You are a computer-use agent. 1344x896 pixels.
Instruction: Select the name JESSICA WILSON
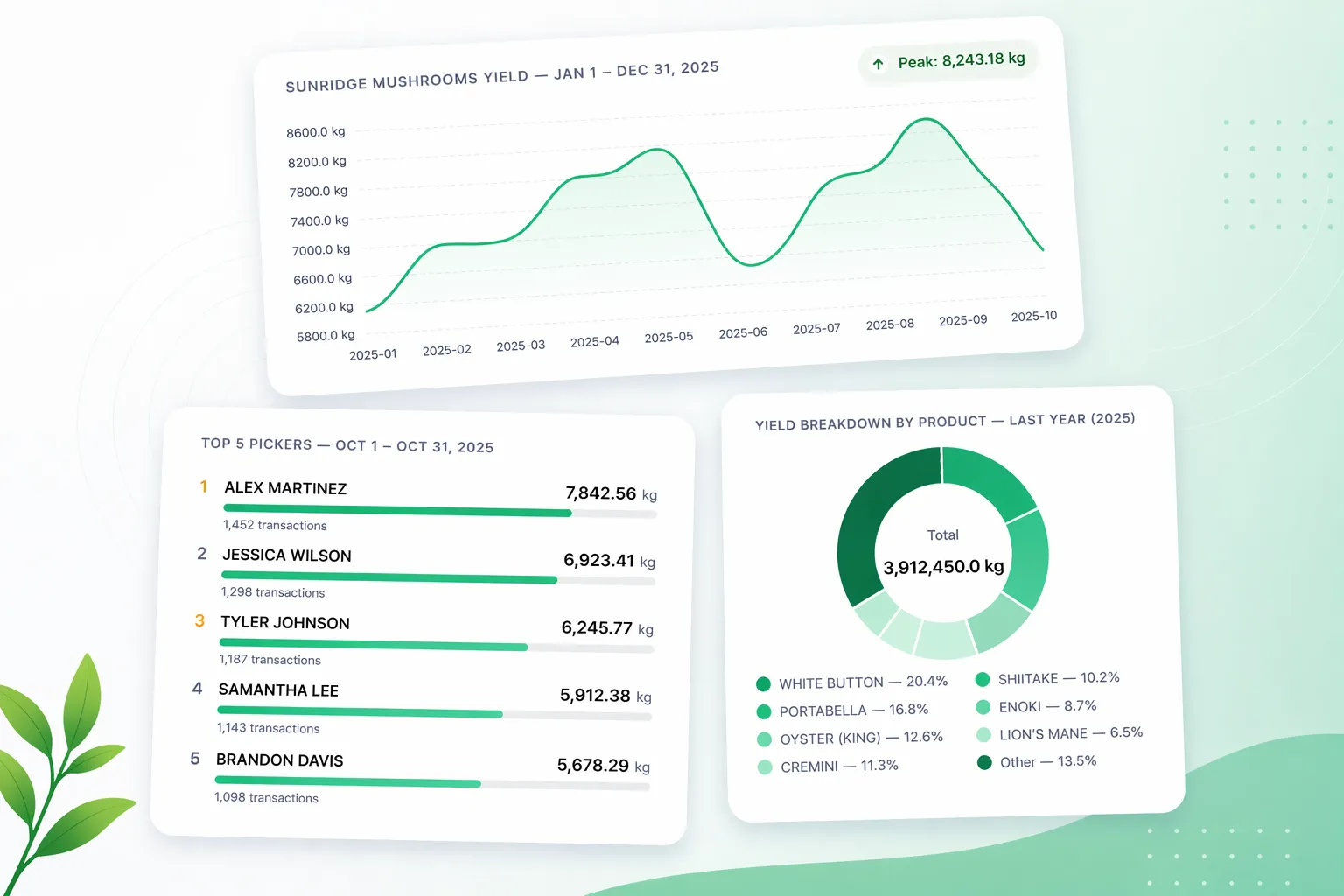[287, 556]
